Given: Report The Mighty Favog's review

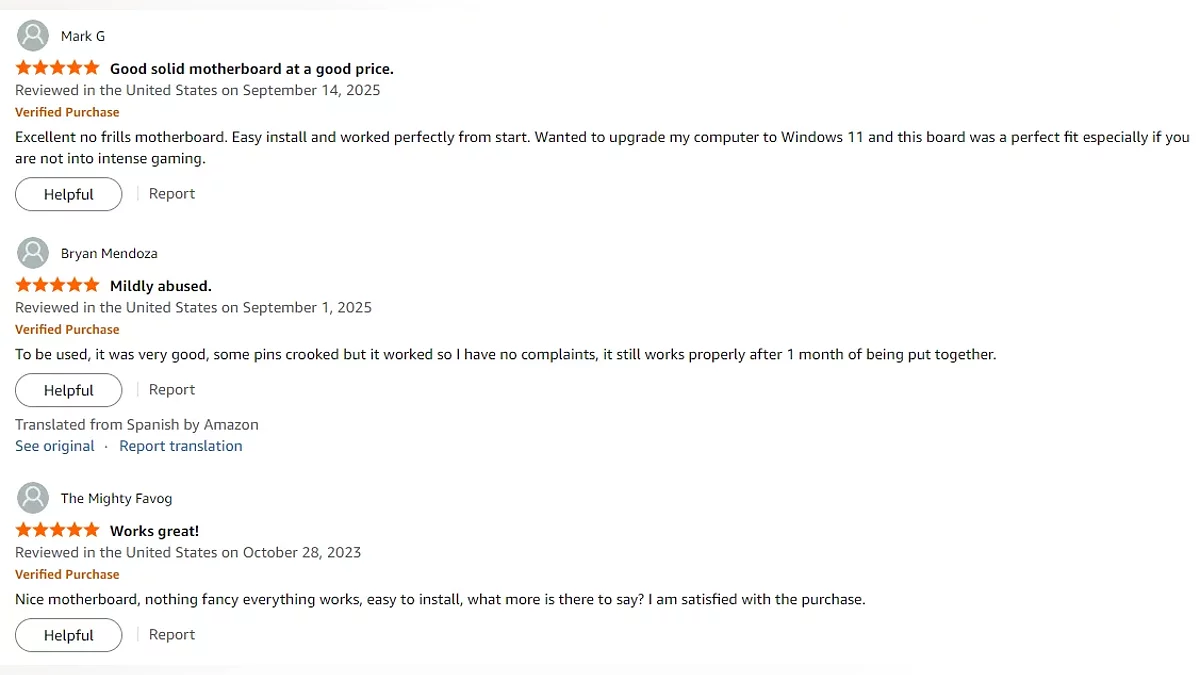Looking at the screenshot, I should click(x=172, y=635).
